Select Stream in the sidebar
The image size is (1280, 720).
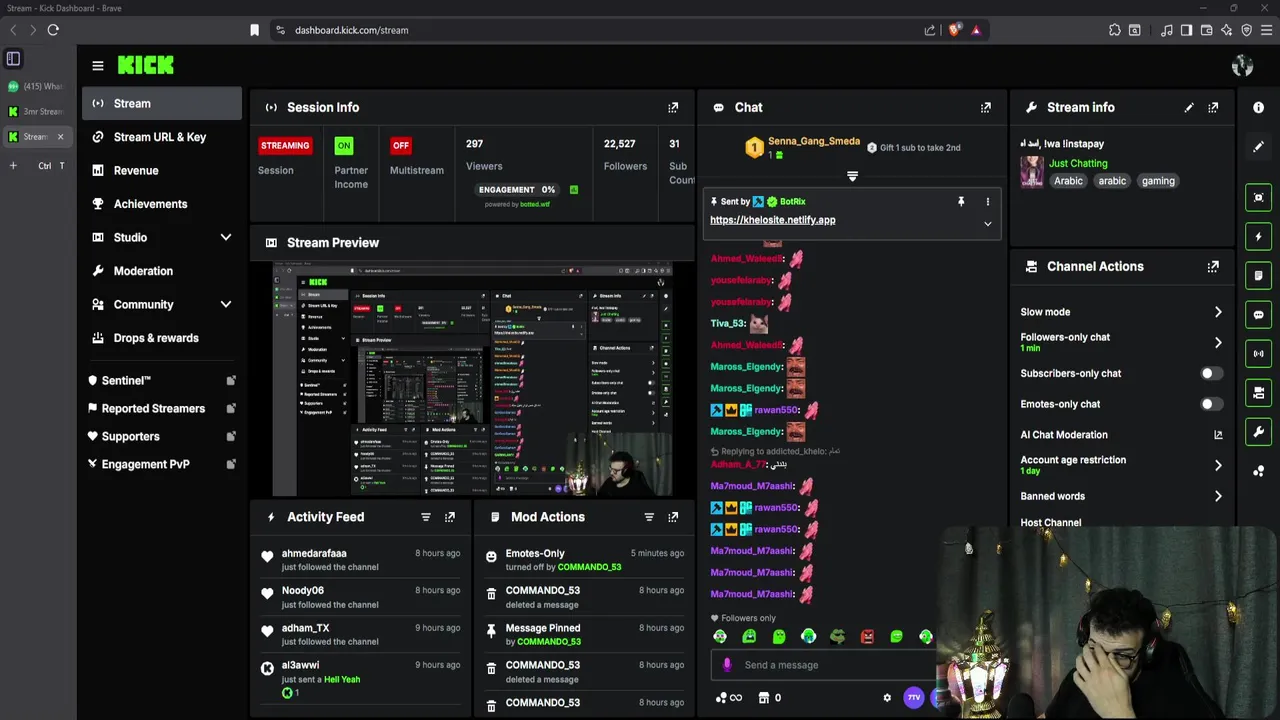click(x=162, y=103)
